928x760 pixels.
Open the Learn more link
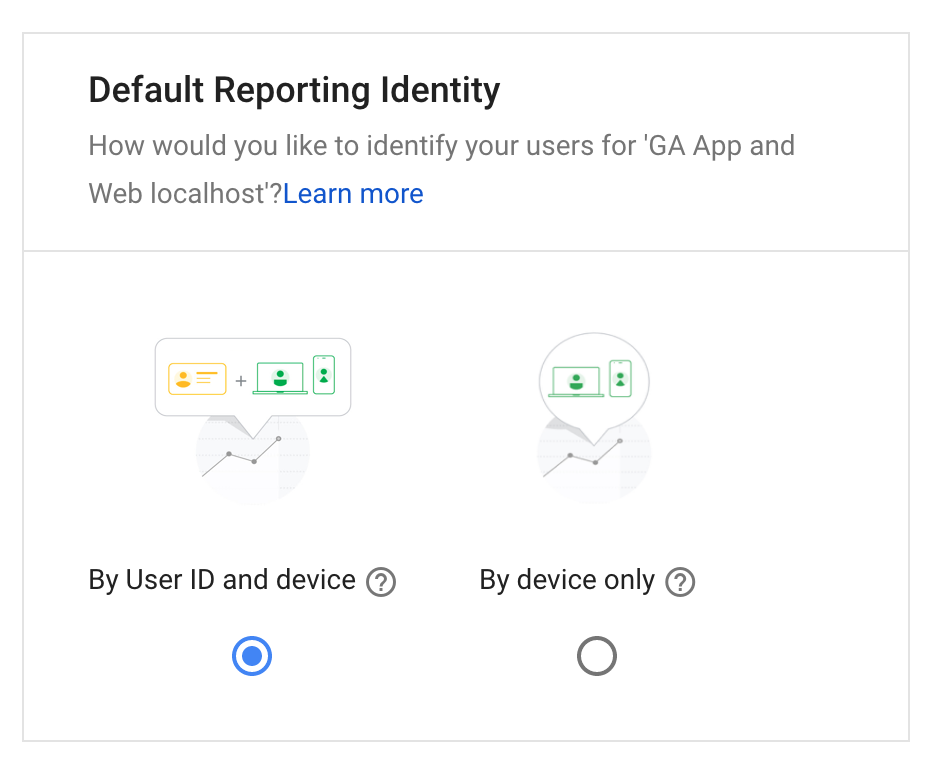pyautogui.click(x=353, y=193)
